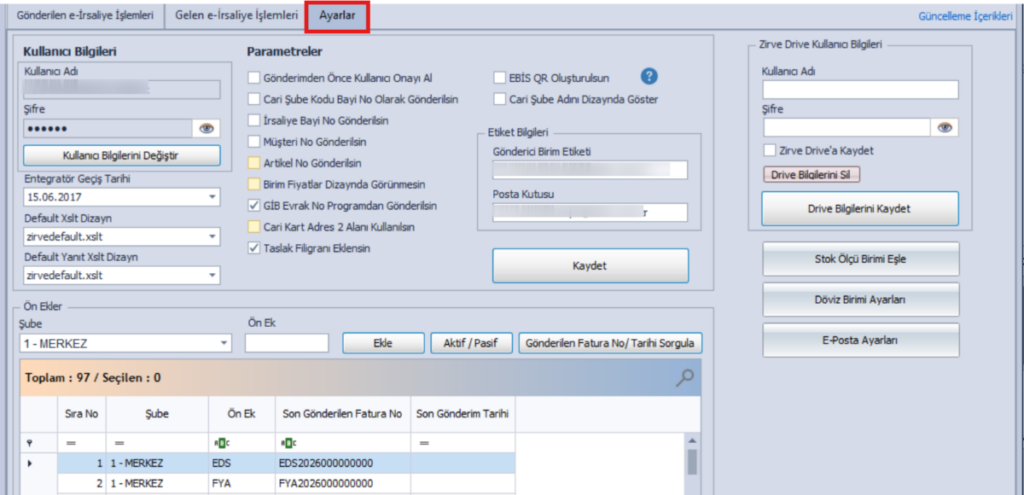Click the Zirve Drive Şifre field
Screen dimensions: 1024x495
(x=846, y=127)
